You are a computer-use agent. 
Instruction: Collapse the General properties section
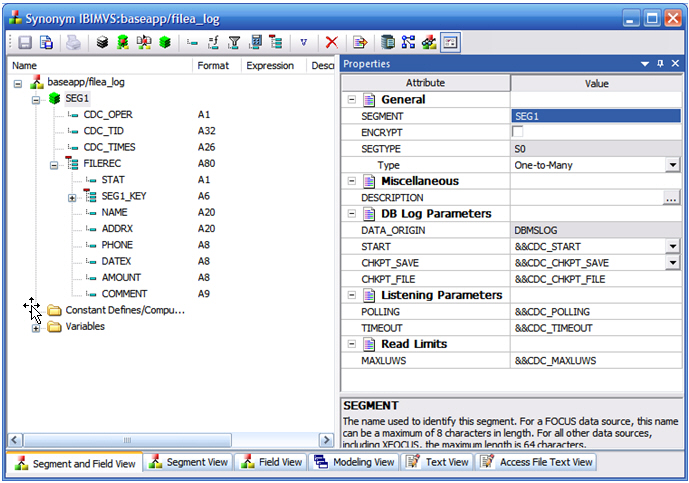pyautogui.click(x=352, y=100)
